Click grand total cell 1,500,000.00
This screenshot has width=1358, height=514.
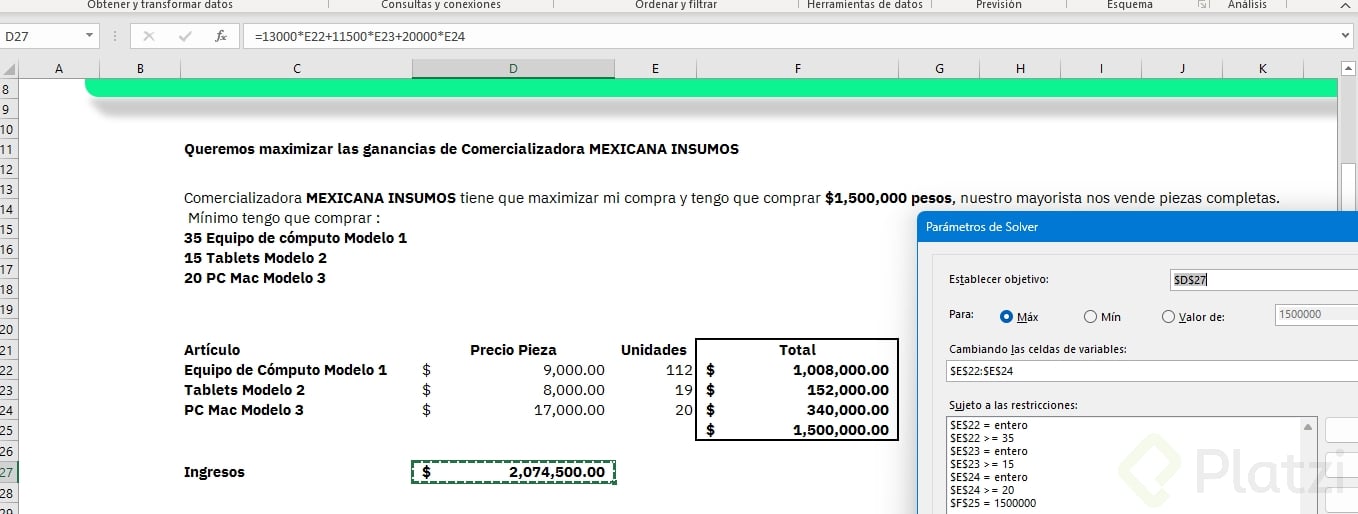797,430
